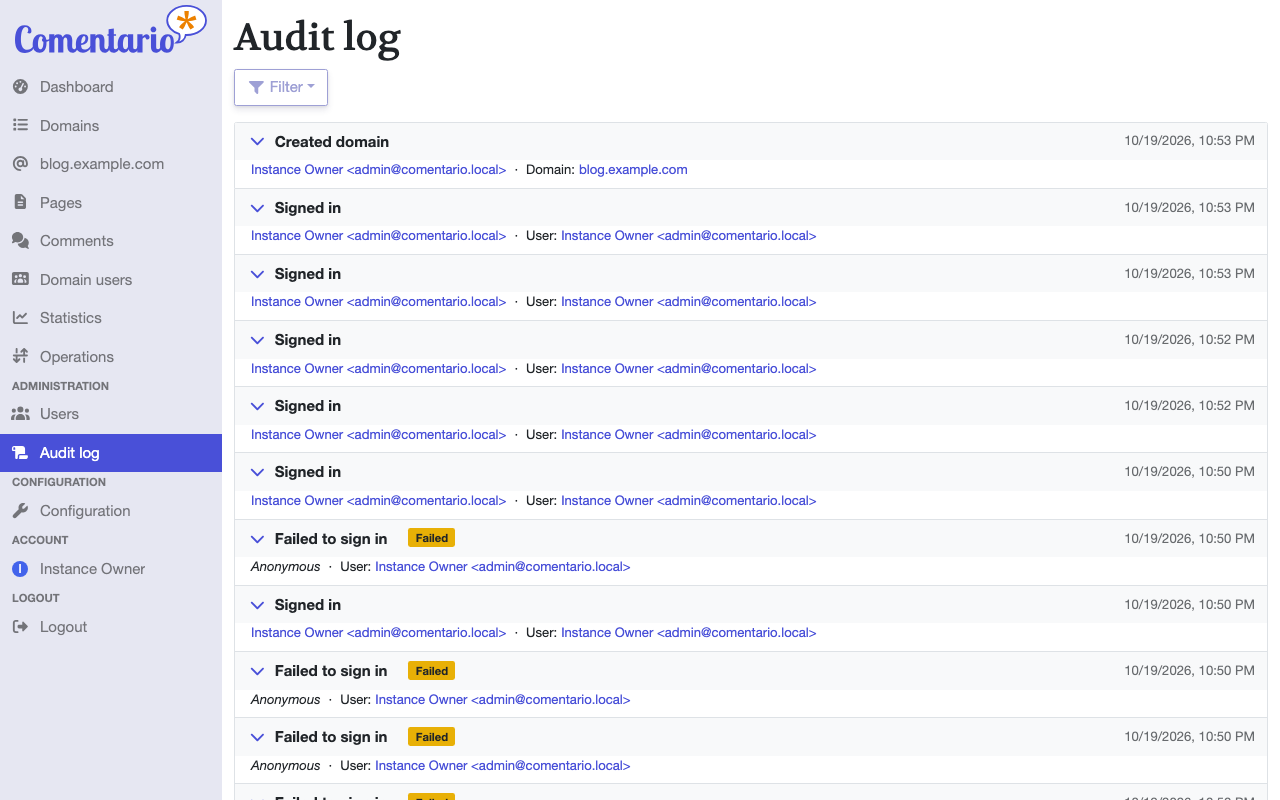Click the Configuration wrench icon
Screen dimensions: 1280x800
pos(20,511)
